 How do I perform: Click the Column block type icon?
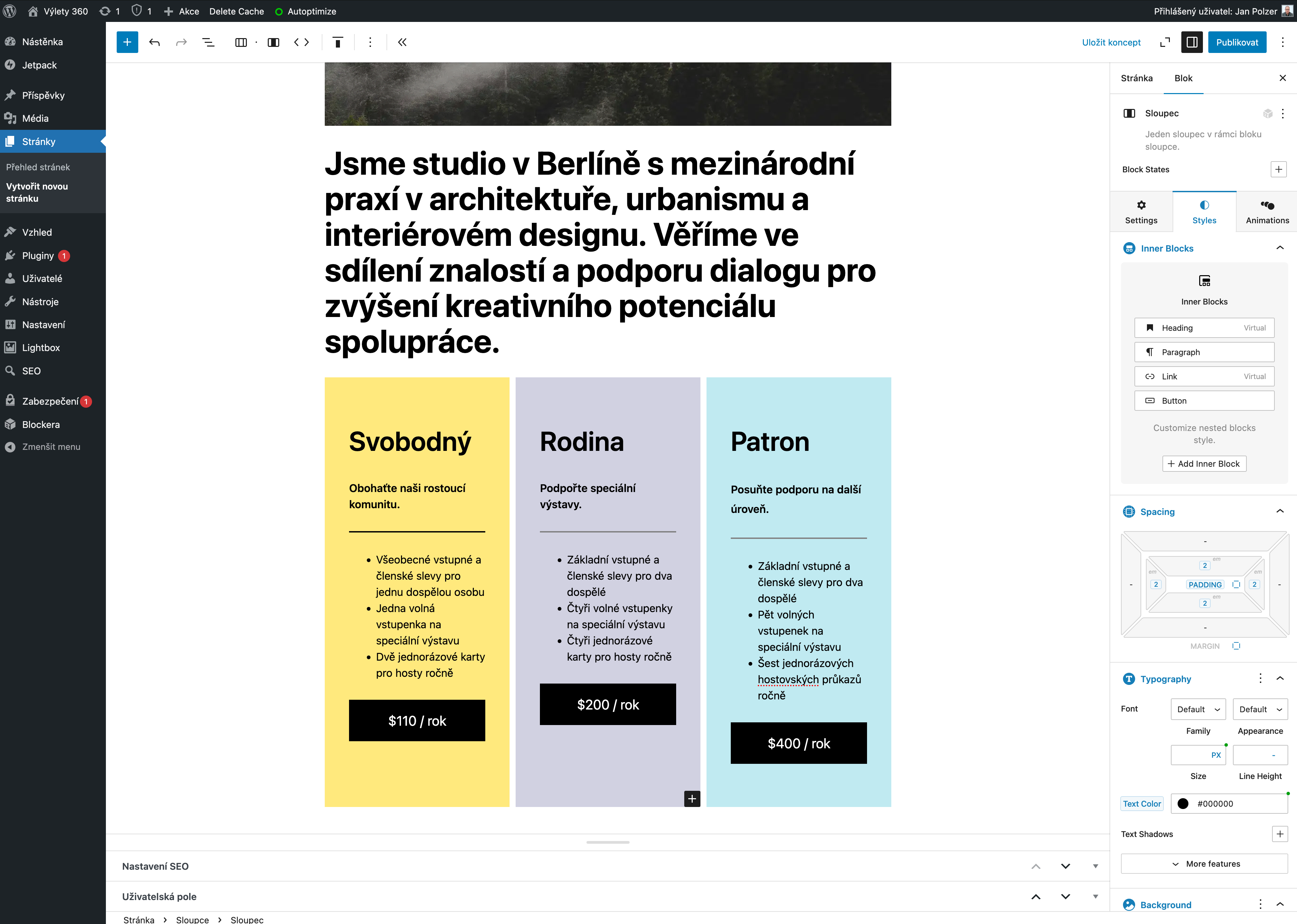click(273, 42)
